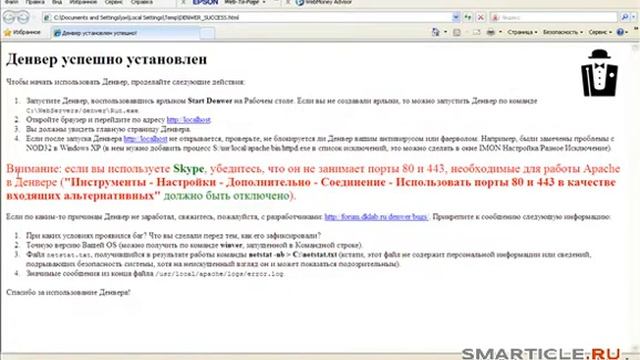This screenshot has height=360, width=640.
Task: Open the Home page icon
Action: click(x=436, y=32)
